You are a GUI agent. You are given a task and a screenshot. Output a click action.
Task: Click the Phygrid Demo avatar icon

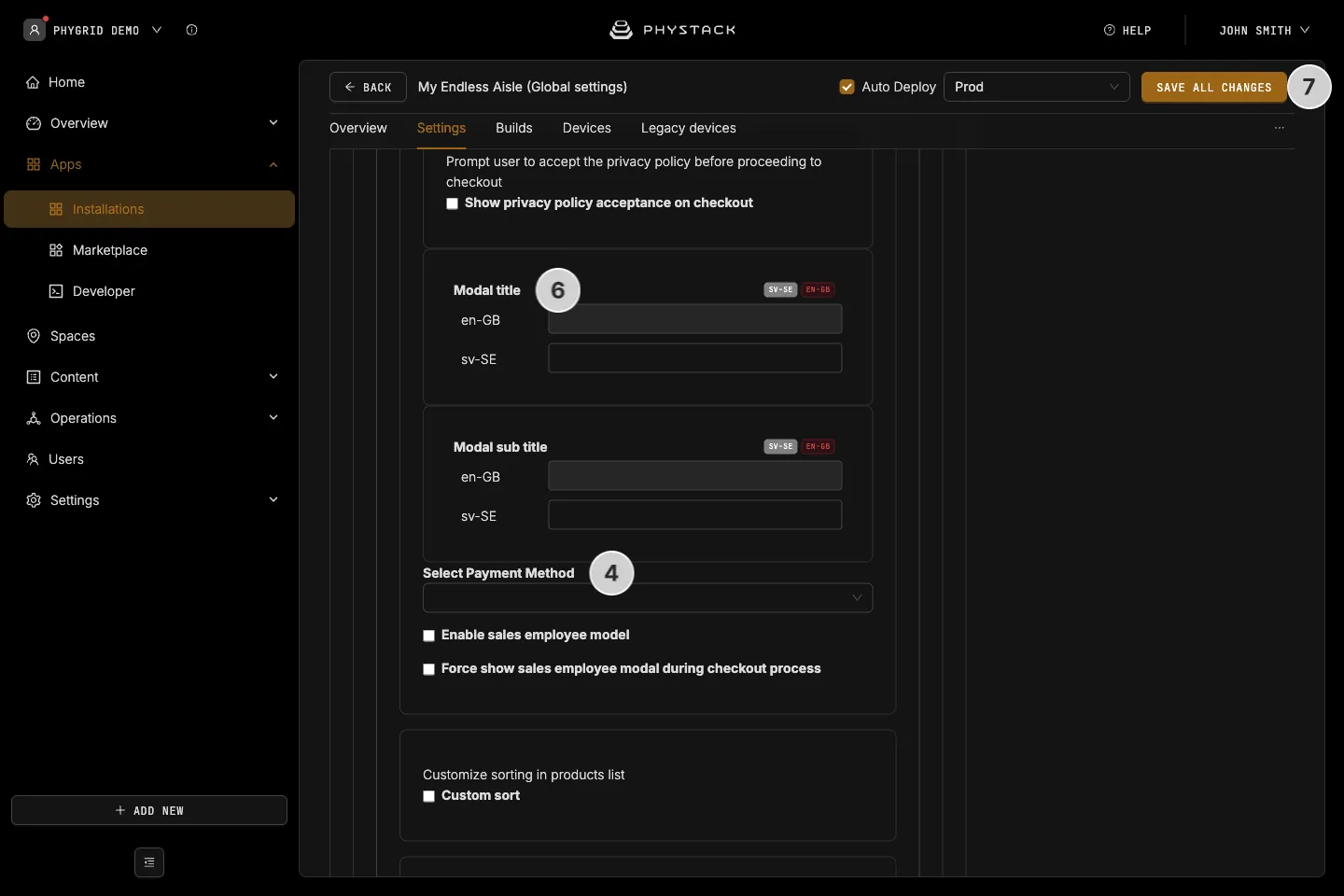tap(35, 30)
